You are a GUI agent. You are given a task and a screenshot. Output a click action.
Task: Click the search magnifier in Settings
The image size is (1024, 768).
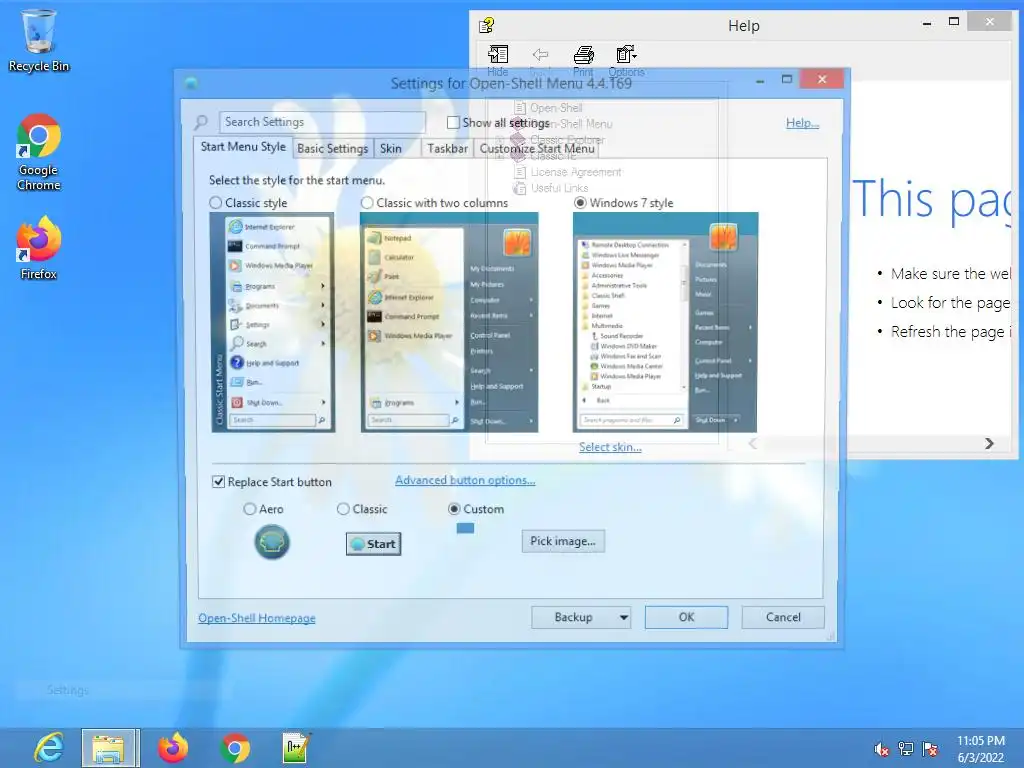(x=201, y=122)
